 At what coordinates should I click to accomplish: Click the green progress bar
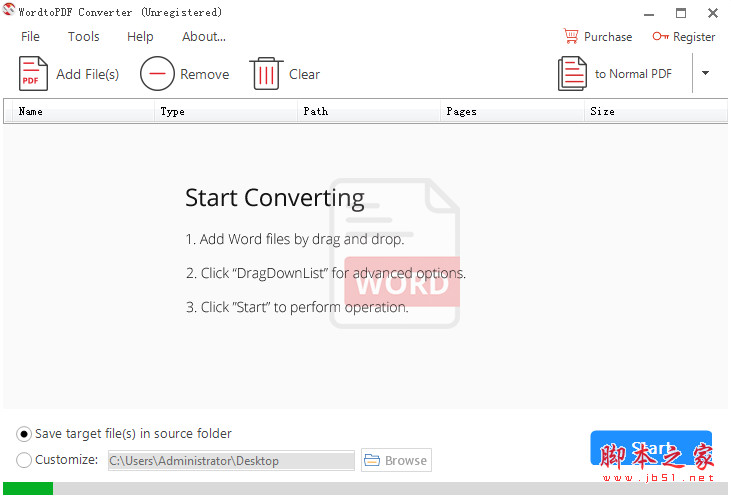pyautogui.click(x=28, y=488)
